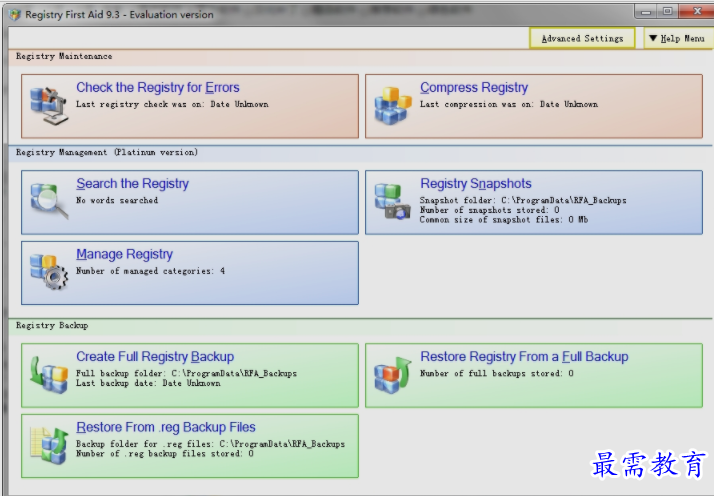Image resolution: width=714 pixels, height=496 pixels.
Task: Close the Registry First Aid window
Action: [x=696, y=11]
